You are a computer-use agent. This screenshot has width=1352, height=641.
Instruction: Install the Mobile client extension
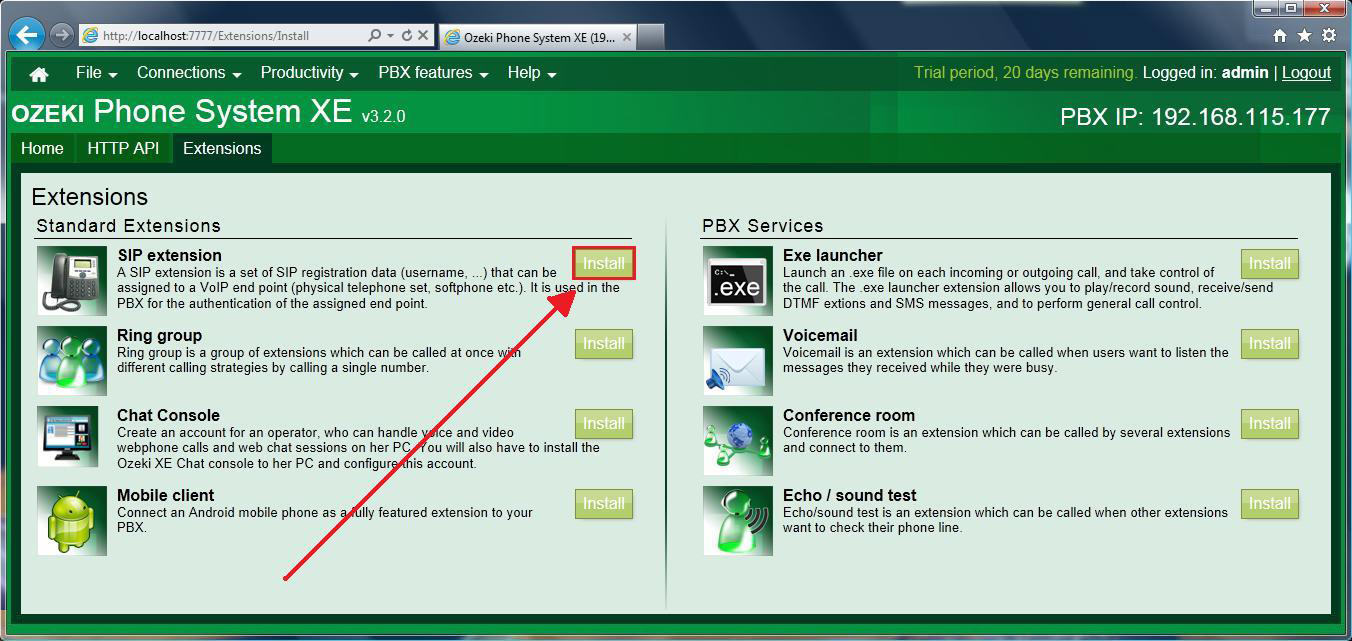coord(604,504)
